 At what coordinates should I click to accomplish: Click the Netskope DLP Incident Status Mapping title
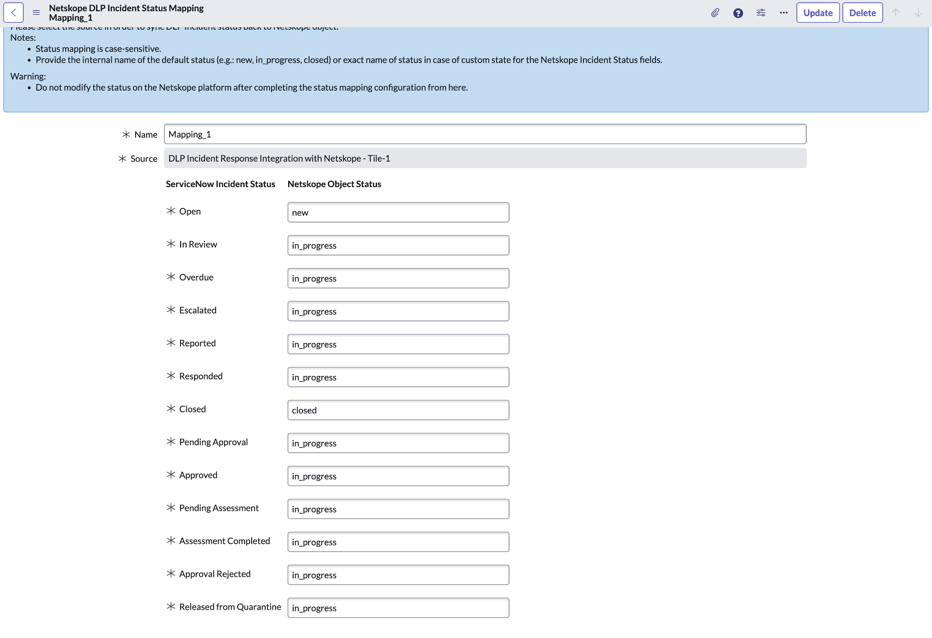click(126, 8)
